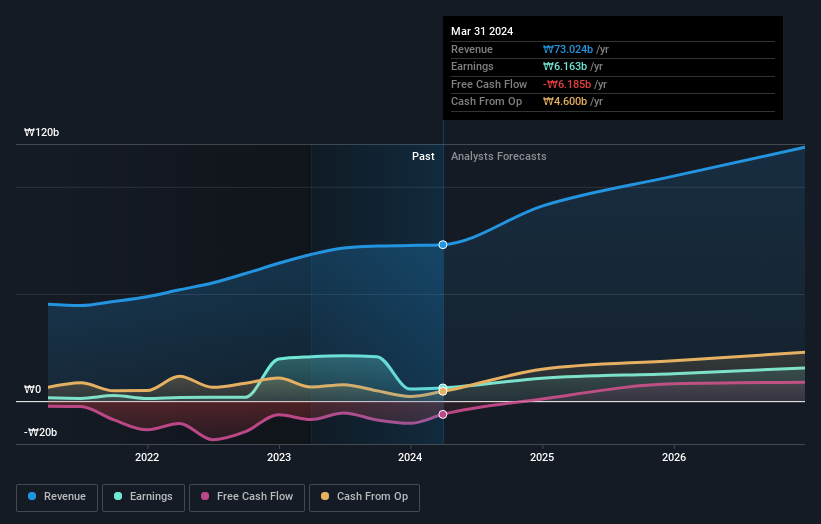Click the Revenue value ₩73.024b
The width and height of the screenshot is (821, 524).
pyautogui.click(x=568, y=49)
